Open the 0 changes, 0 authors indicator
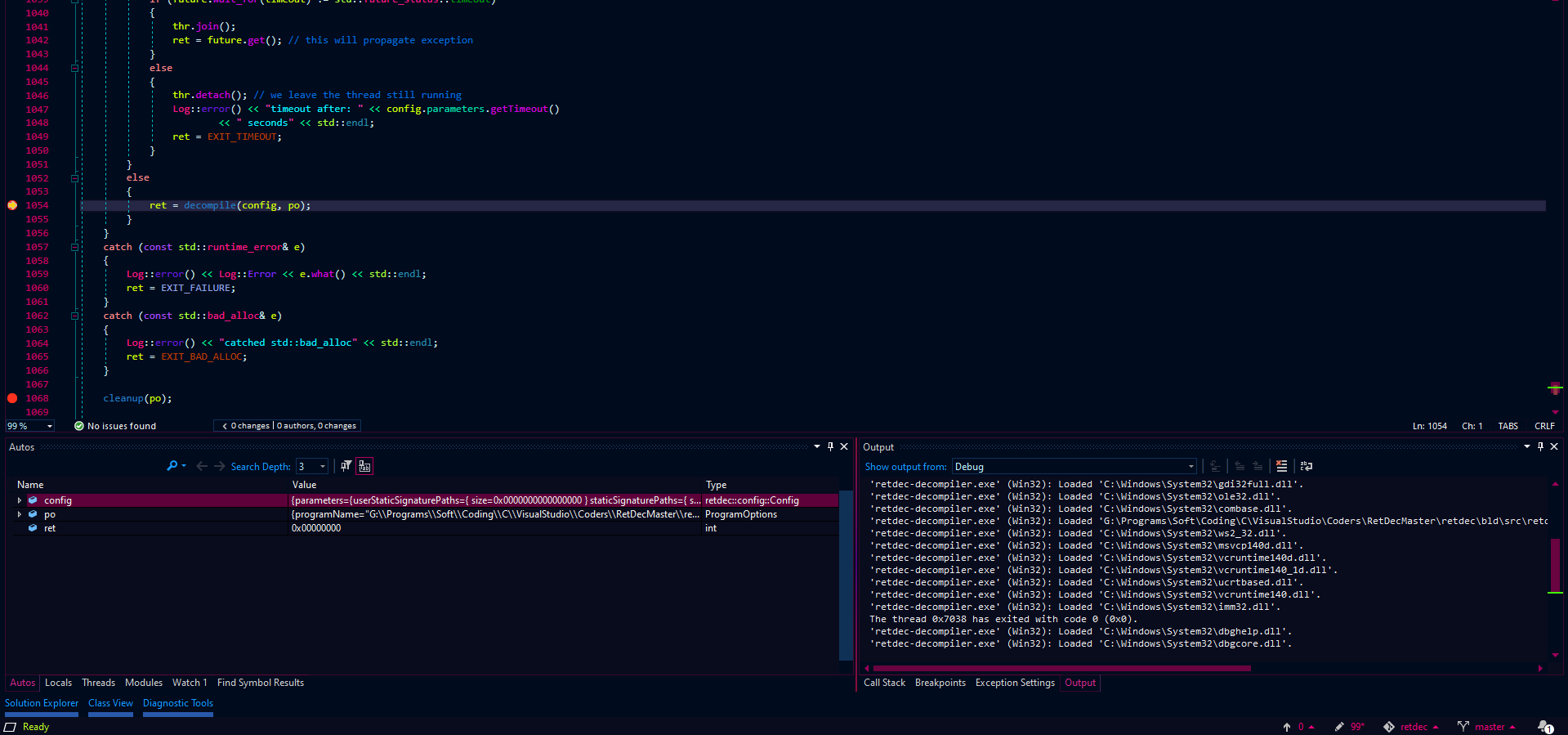This screenshot has height=735, width=1568. (288, 426)
